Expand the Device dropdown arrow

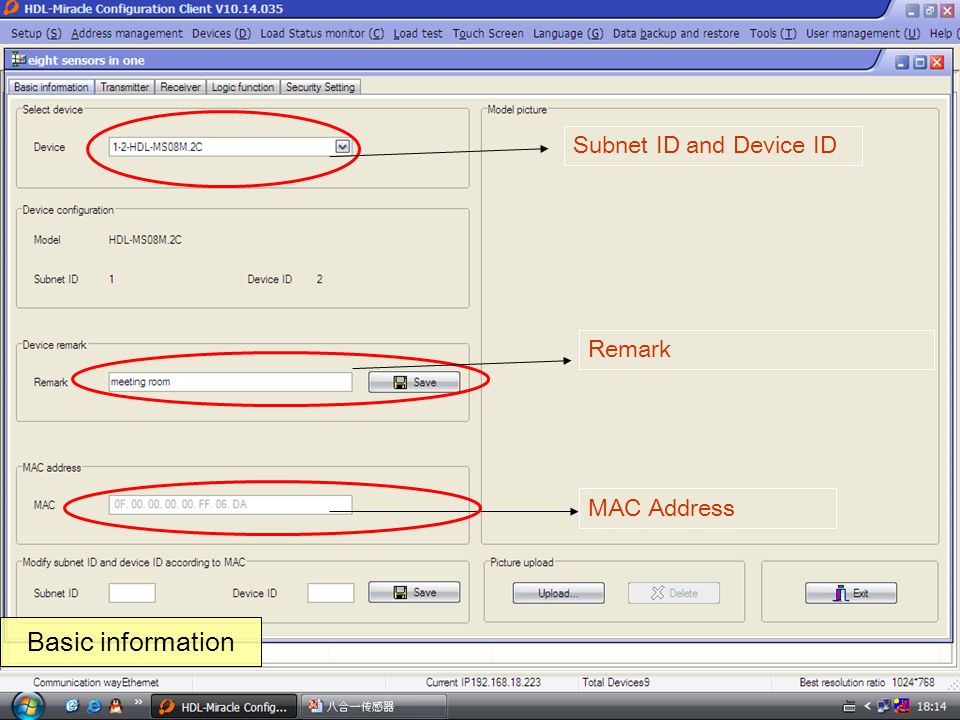coord(343,147)
